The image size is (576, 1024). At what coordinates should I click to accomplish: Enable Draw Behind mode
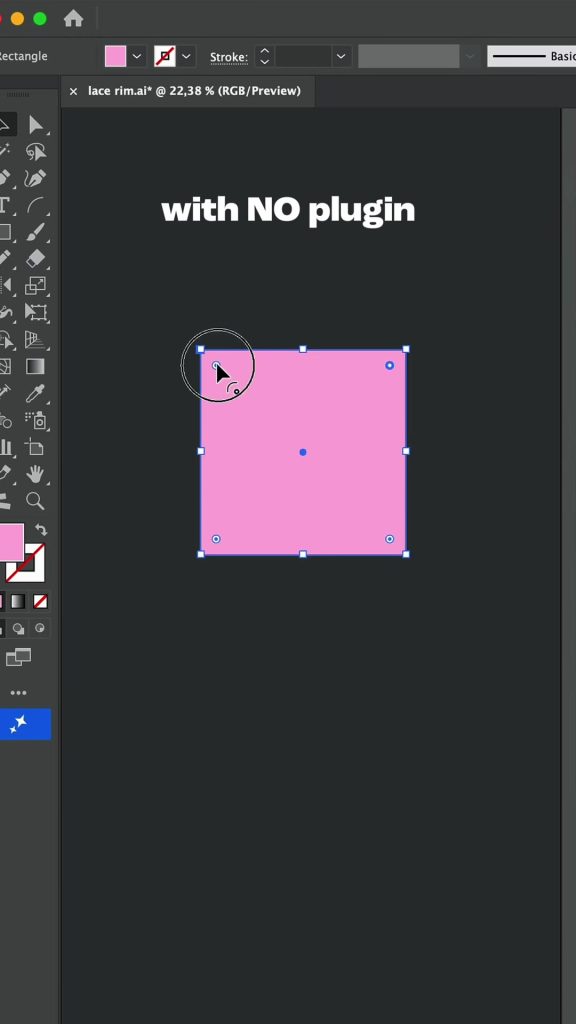18,629
